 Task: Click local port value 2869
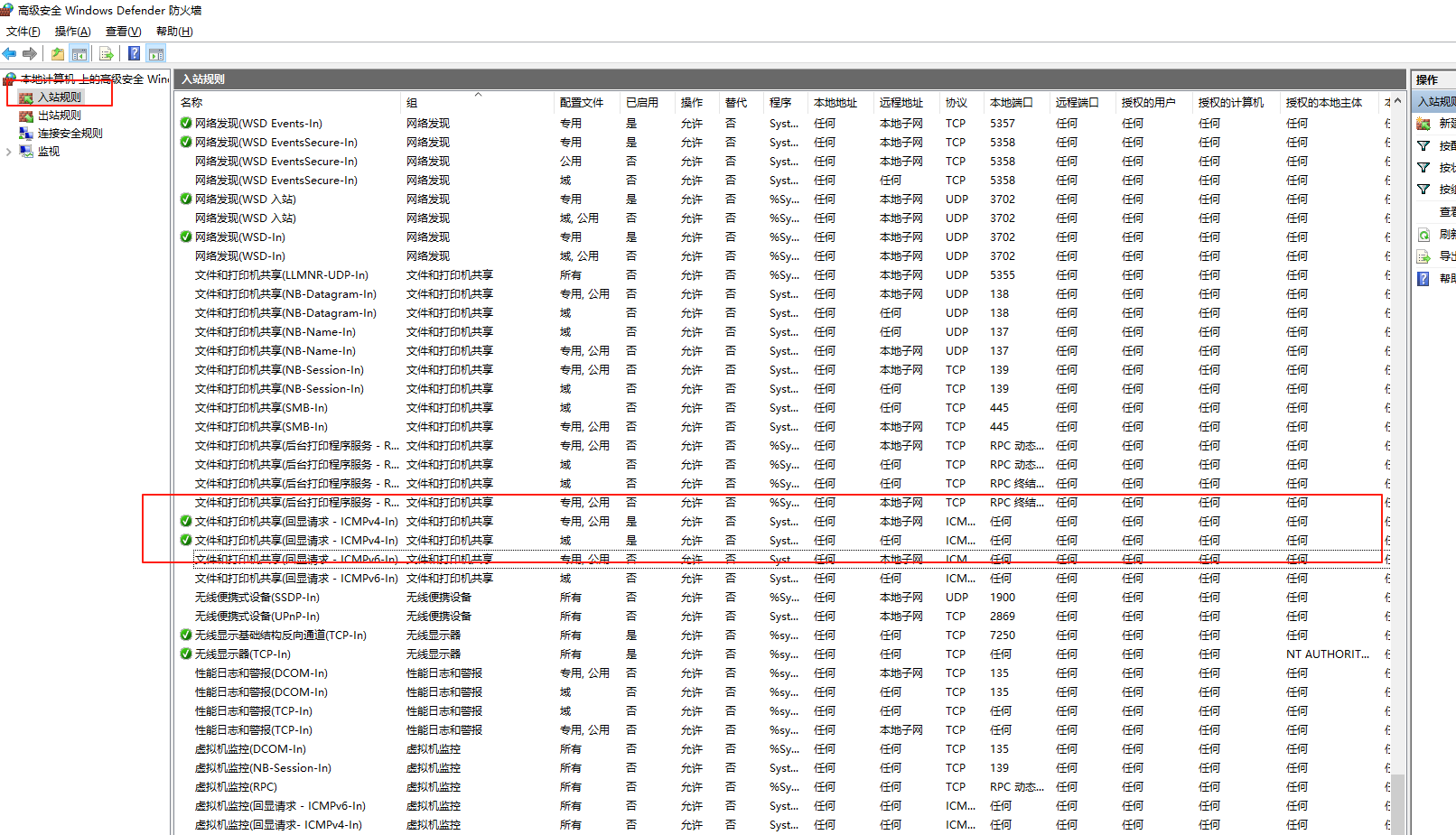pos(1003,617)
